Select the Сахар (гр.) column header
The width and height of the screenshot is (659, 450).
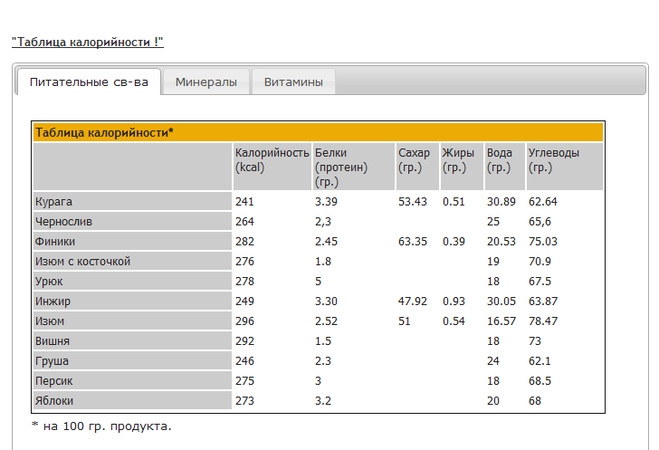[414, 160]
